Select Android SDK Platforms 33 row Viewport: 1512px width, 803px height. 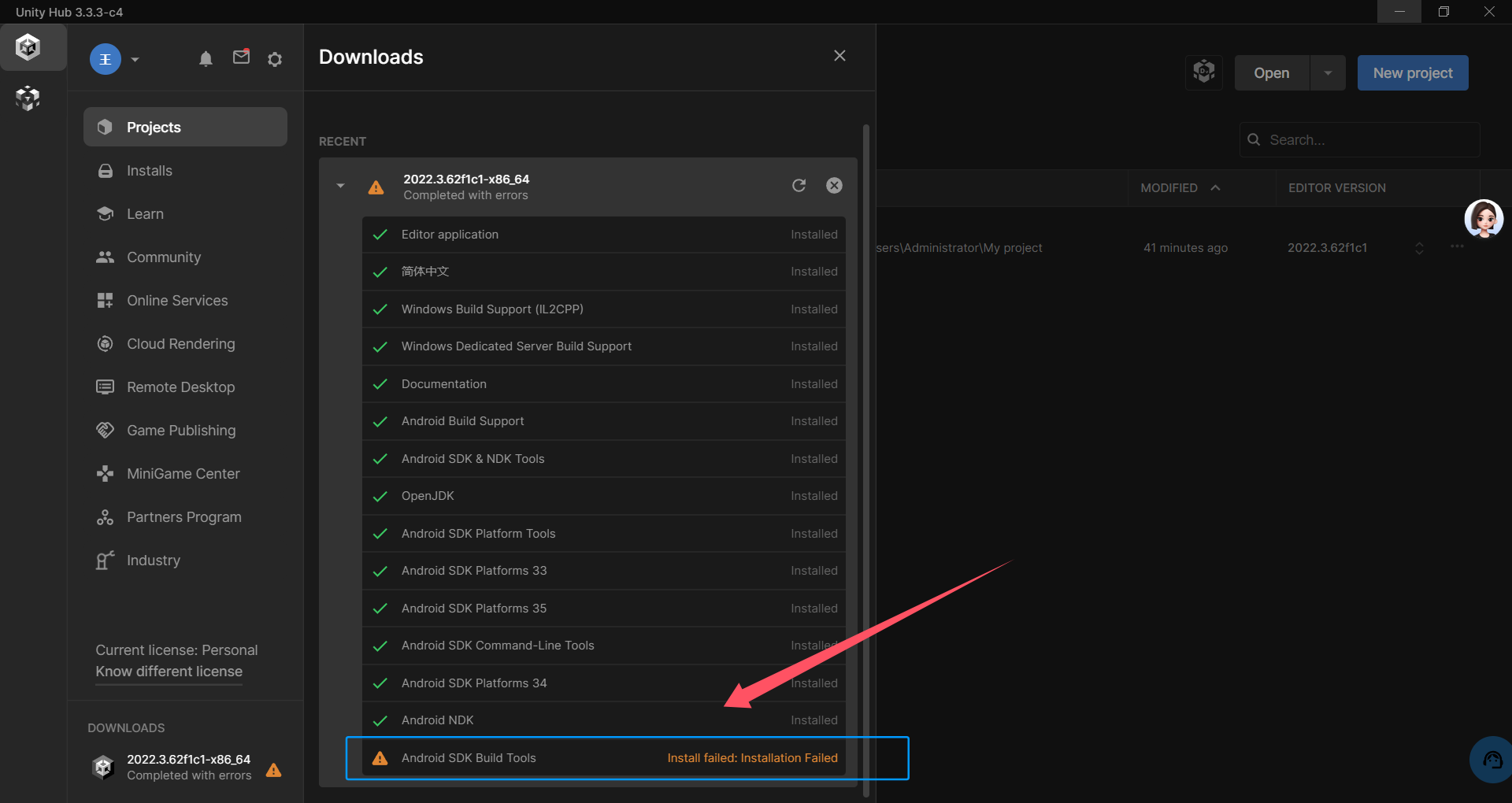tap(603, 571)
